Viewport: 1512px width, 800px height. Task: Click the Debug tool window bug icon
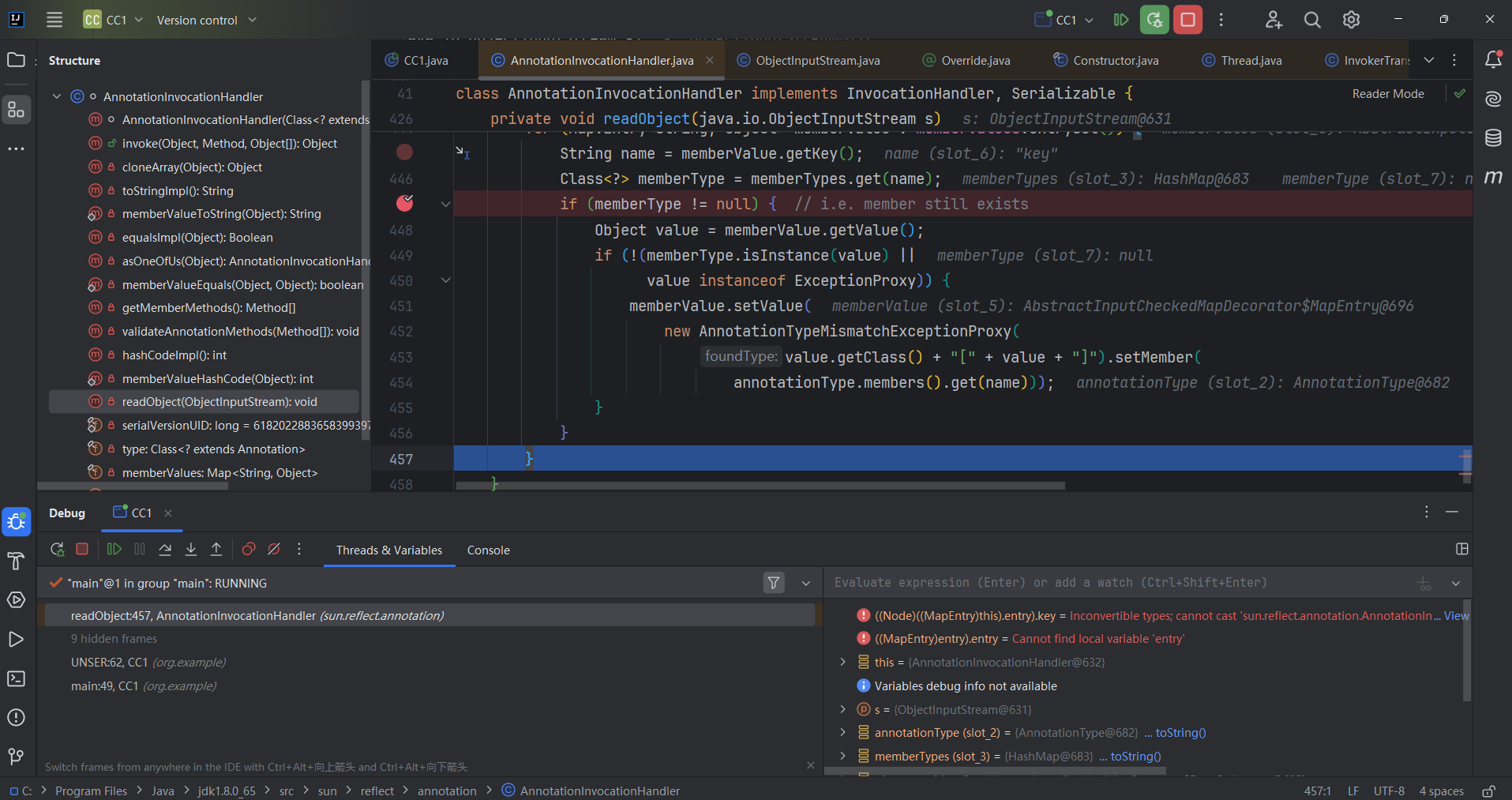[16, 522]
